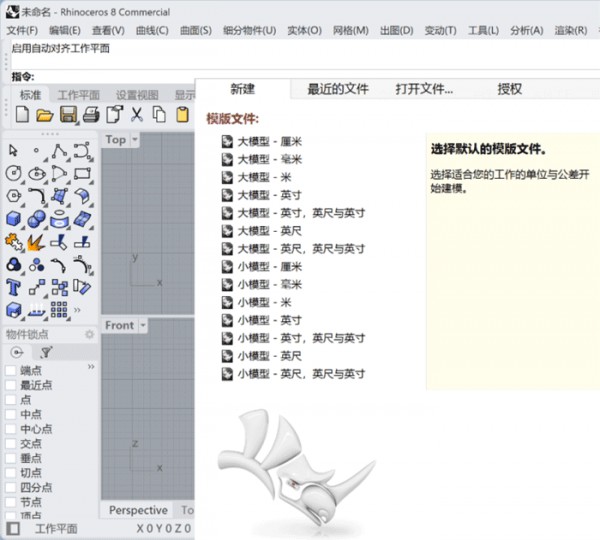This screenshot has width=600, height=540.
Task: Open the Front viewport dropdown arrow
Action: [143, 325]
